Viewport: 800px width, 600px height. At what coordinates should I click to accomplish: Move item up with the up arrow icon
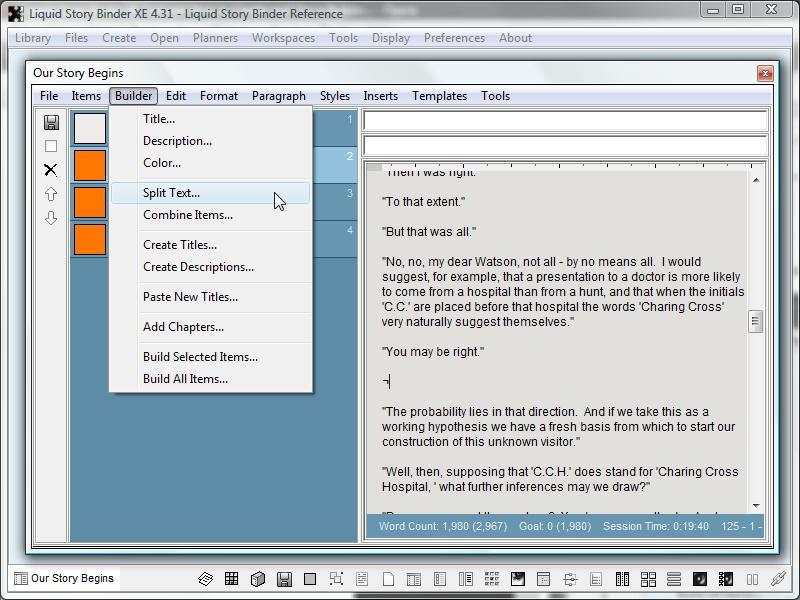tap(51, 194)
